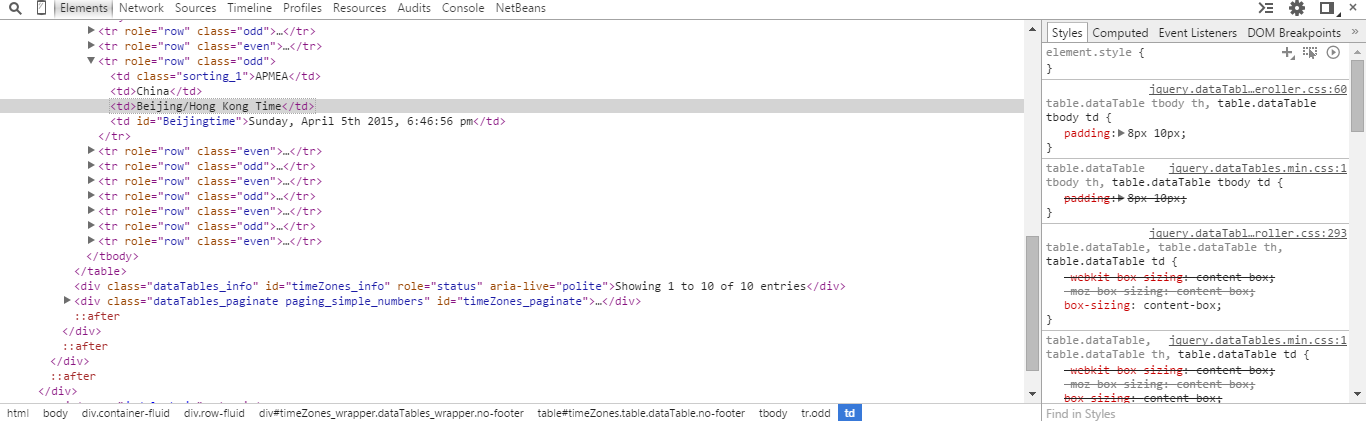Image resolution: width=1366 pixels, height=421 pixels.
Task: Open the NetBeans tab
Action: tap(521, 8)
